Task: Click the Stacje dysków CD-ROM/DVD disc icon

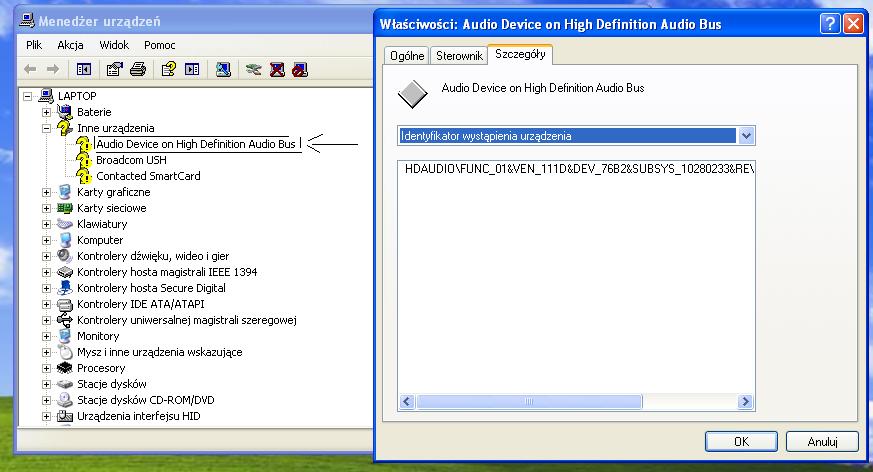Action: pyautogui.click(x=65, y=400)
